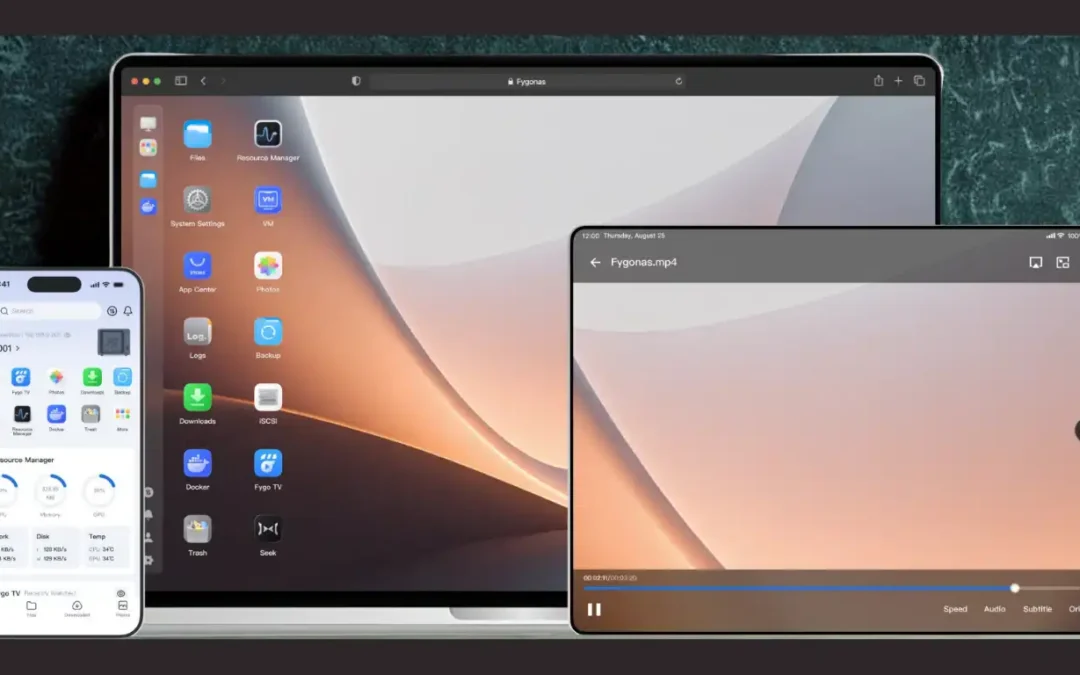This screenshot has height=675, width=1080.
Task: Toggle the eye icon beside Recently Watched
Action: [121, 593]
